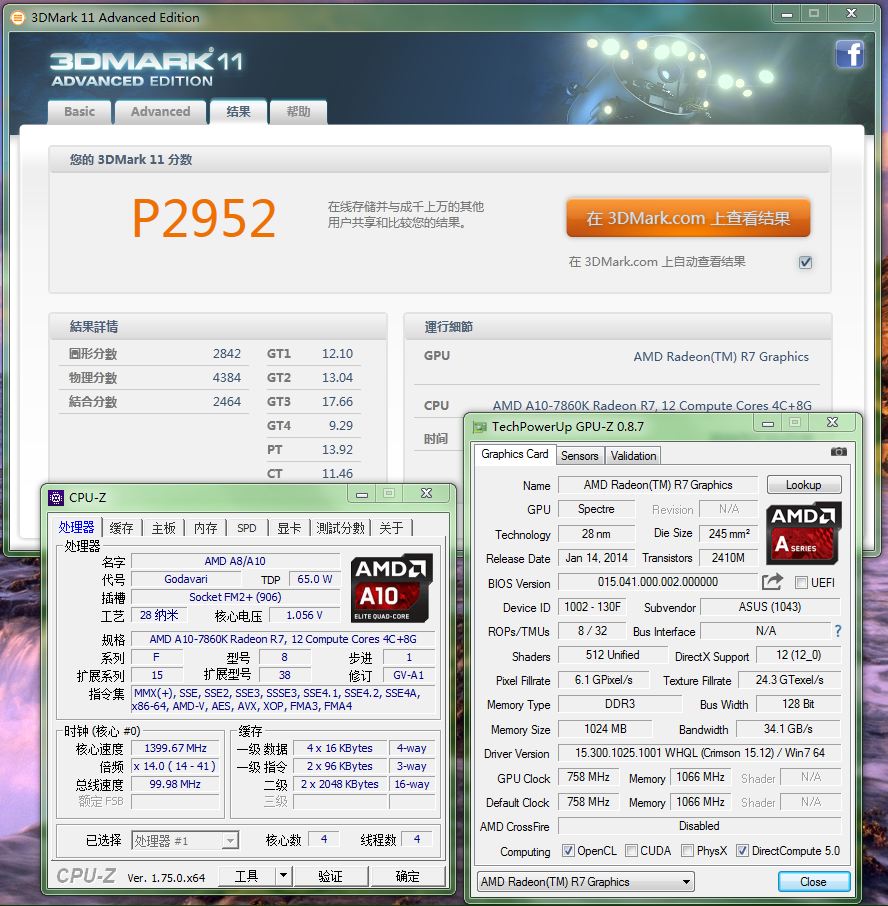Click the graphics score value 2842
This screenshot has height=906, width=888.
pos(226,354)
